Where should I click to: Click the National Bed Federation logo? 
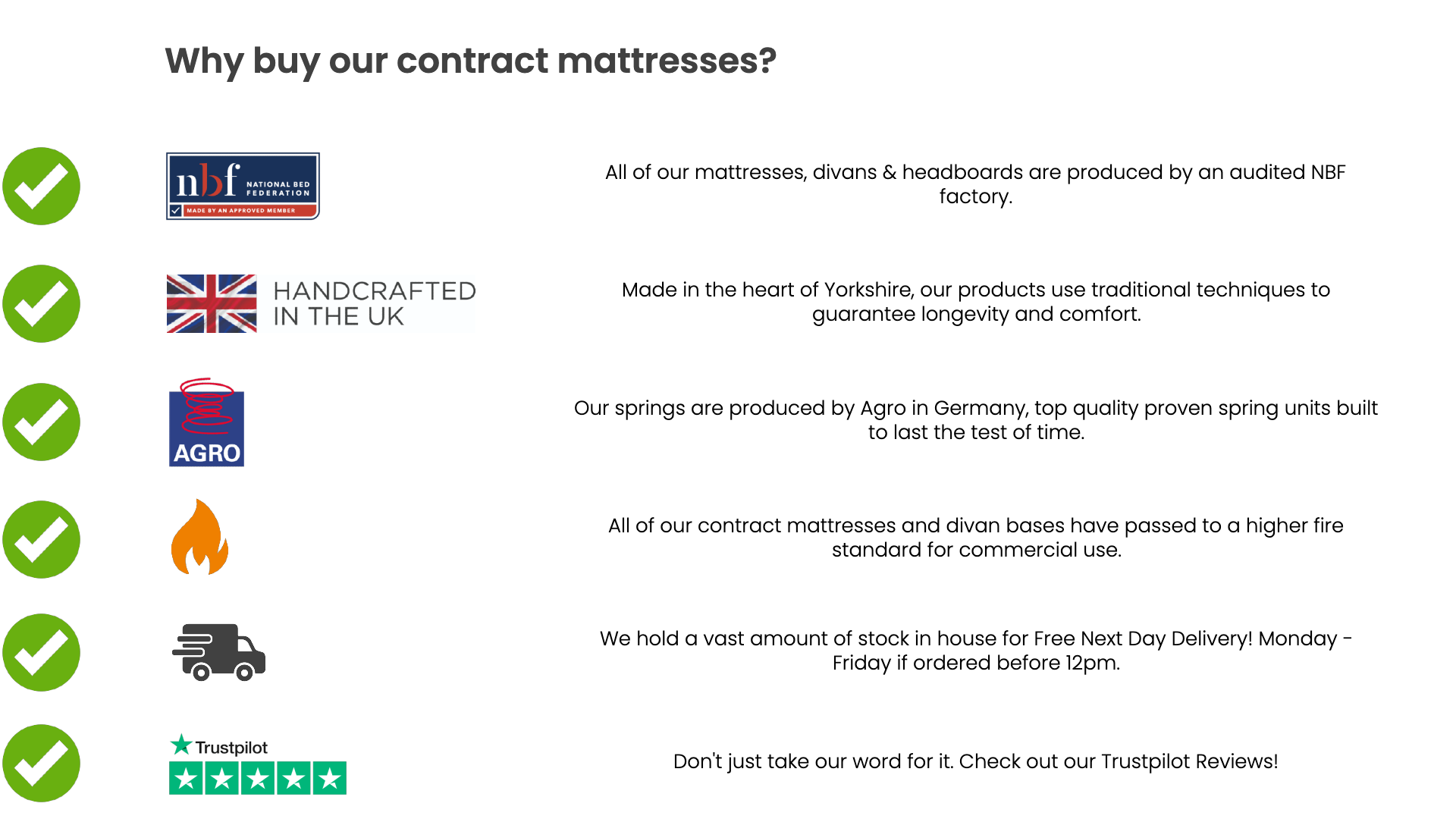[x=243, y=186]
